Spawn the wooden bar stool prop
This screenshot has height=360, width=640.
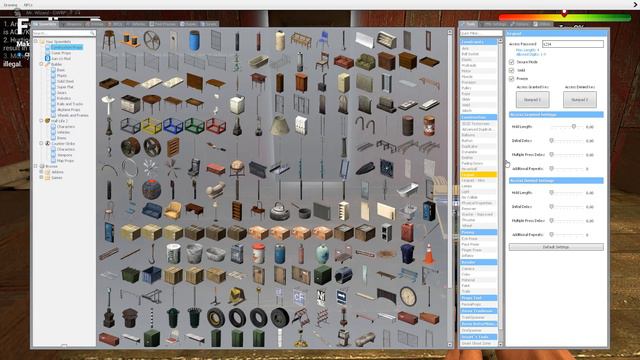(109, 40)
